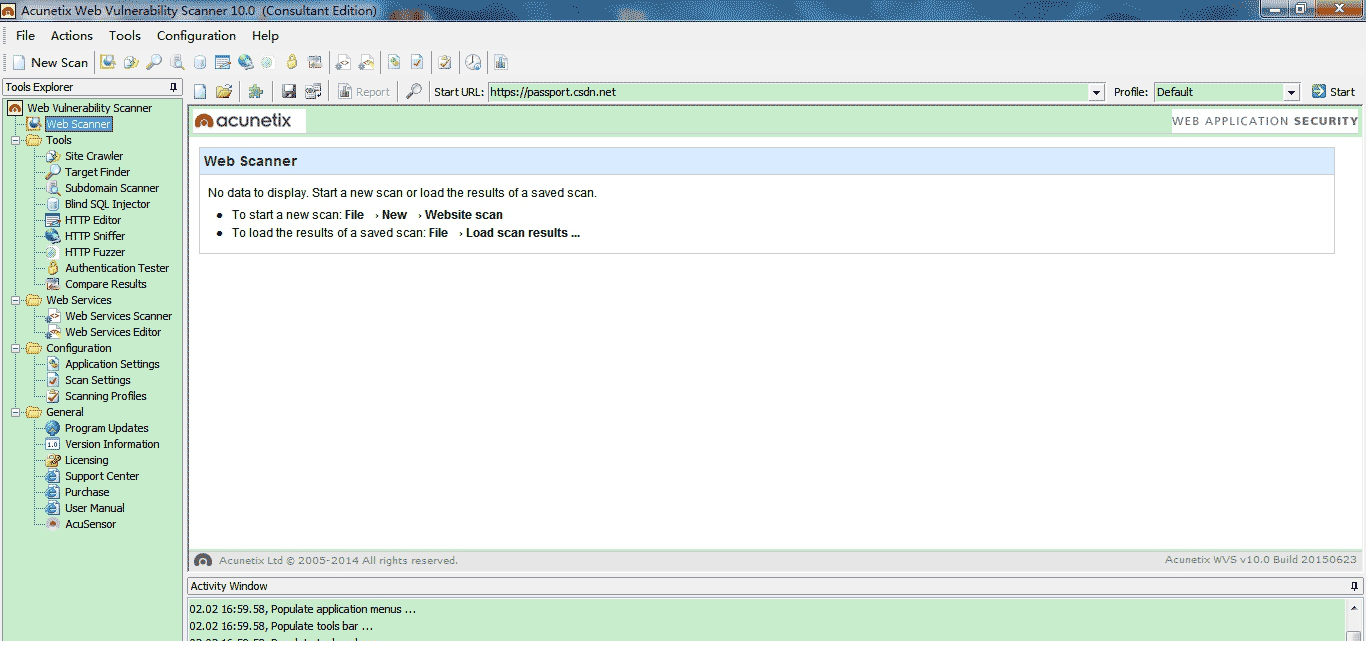Select Blind SQL Injector in the tree
This screenshot has width=1366, height=666.
pos(107,204)
